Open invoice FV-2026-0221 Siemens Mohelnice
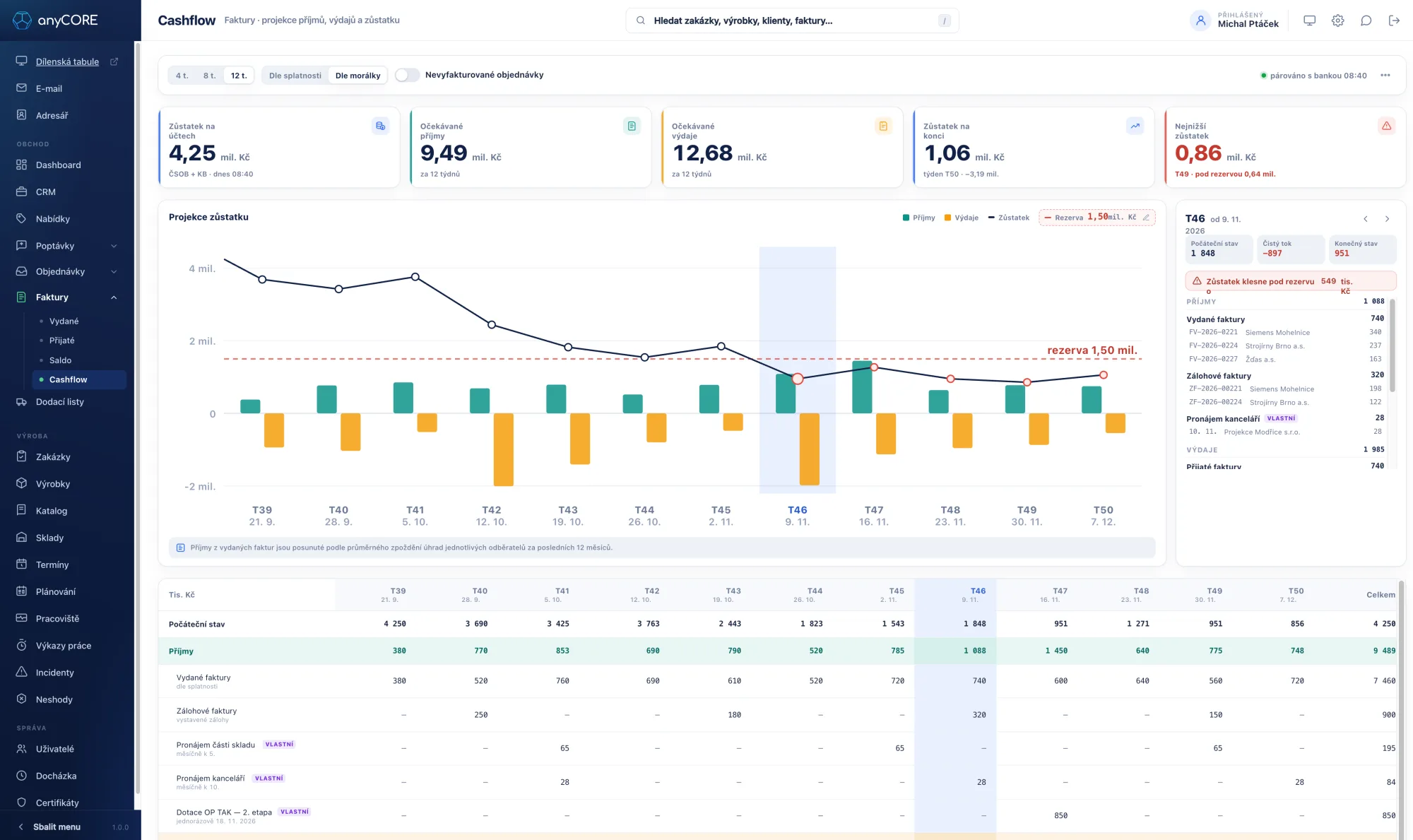 [1284, 332]
